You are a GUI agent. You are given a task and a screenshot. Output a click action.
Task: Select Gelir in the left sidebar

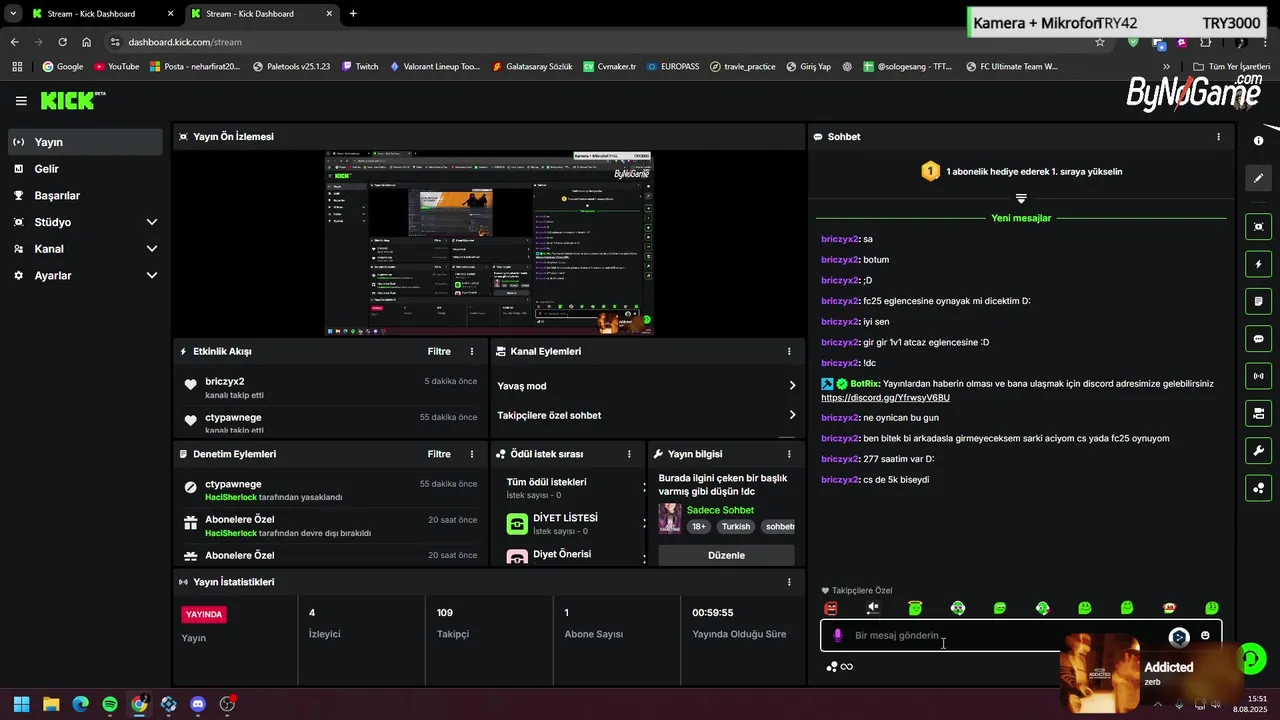[85, 169]
